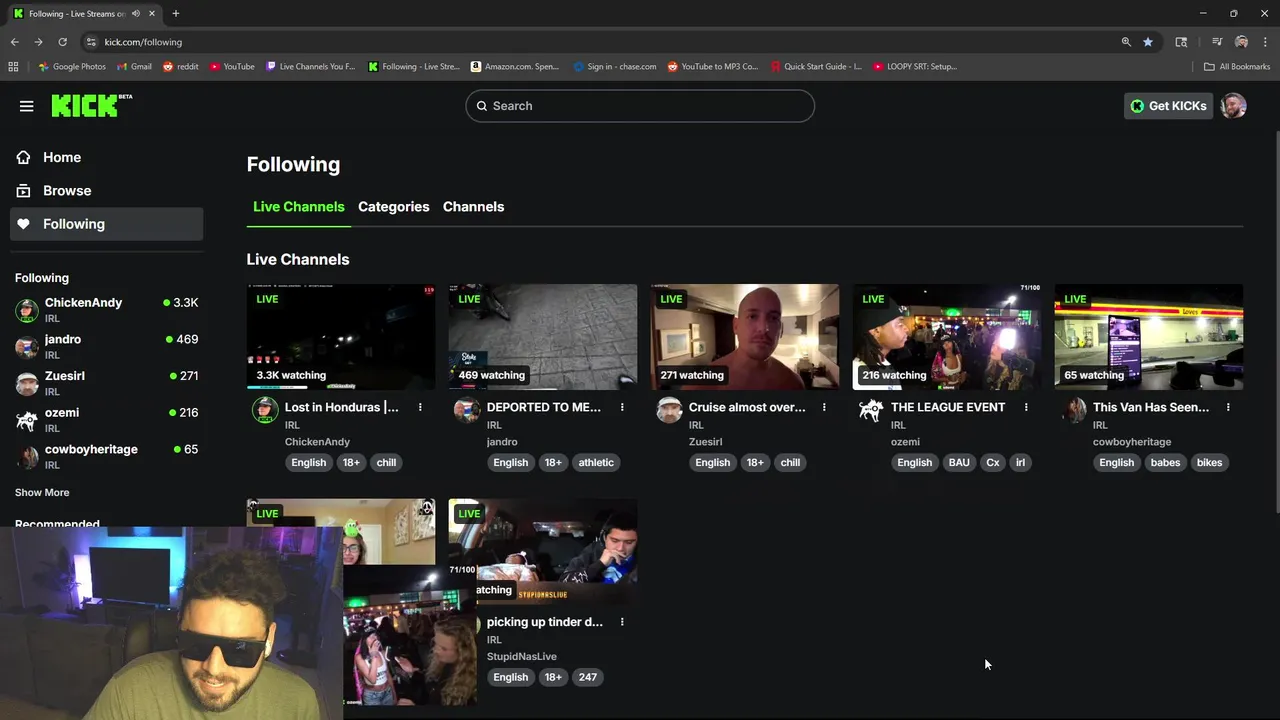Click ChickenAndy avatar on stream card
The image size is (1280, 720).
[x=265, y=410]
